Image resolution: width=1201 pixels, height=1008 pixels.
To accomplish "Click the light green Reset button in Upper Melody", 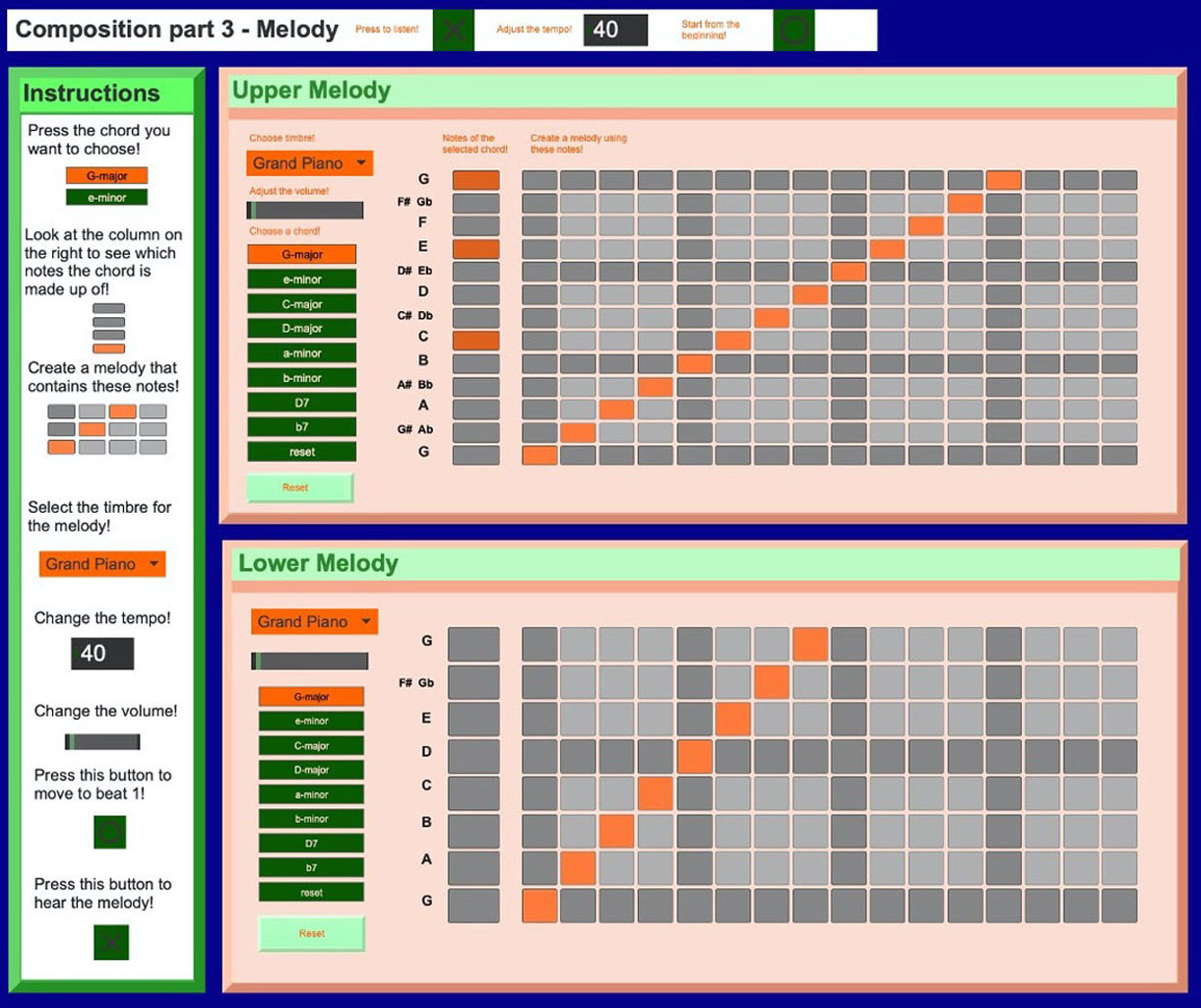I will (x=298, y=487).
